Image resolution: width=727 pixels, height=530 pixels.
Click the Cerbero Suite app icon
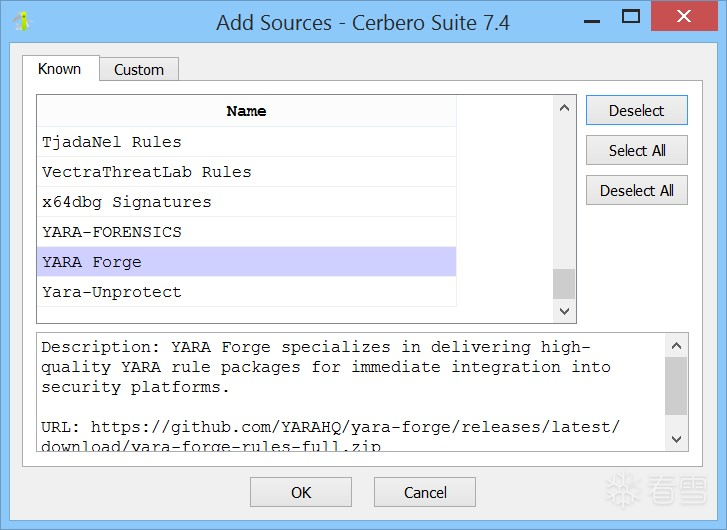(22, 20)
